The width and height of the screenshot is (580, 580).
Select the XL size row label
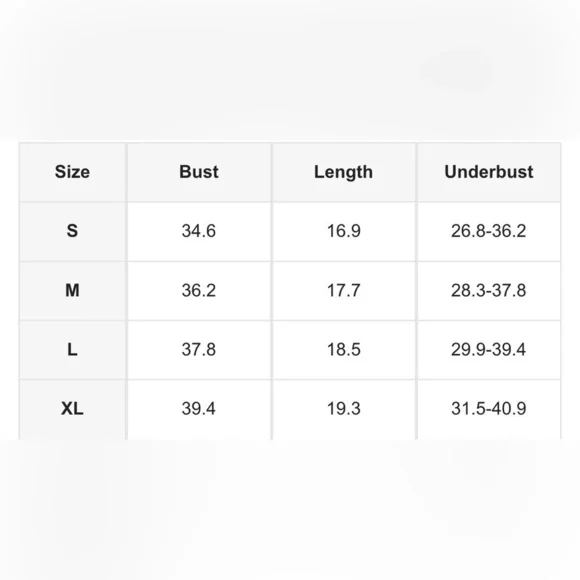72,408
